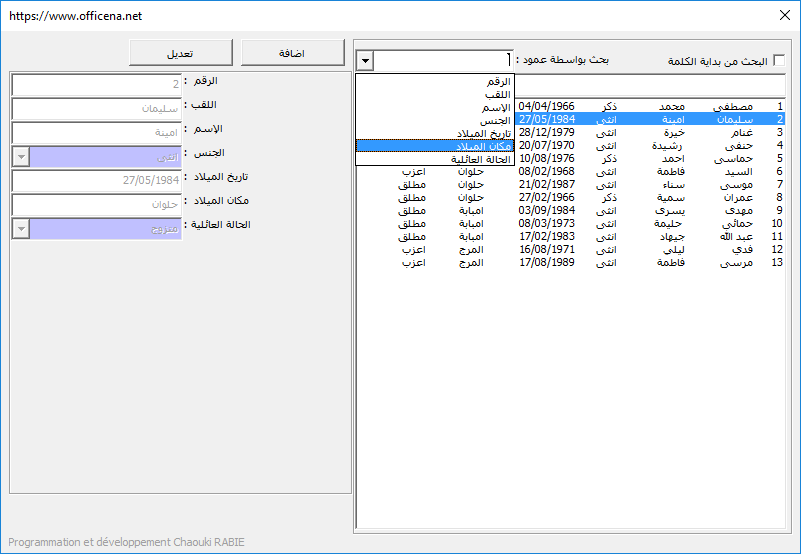Select row 1 with birth date 04/04/1966

650,105
